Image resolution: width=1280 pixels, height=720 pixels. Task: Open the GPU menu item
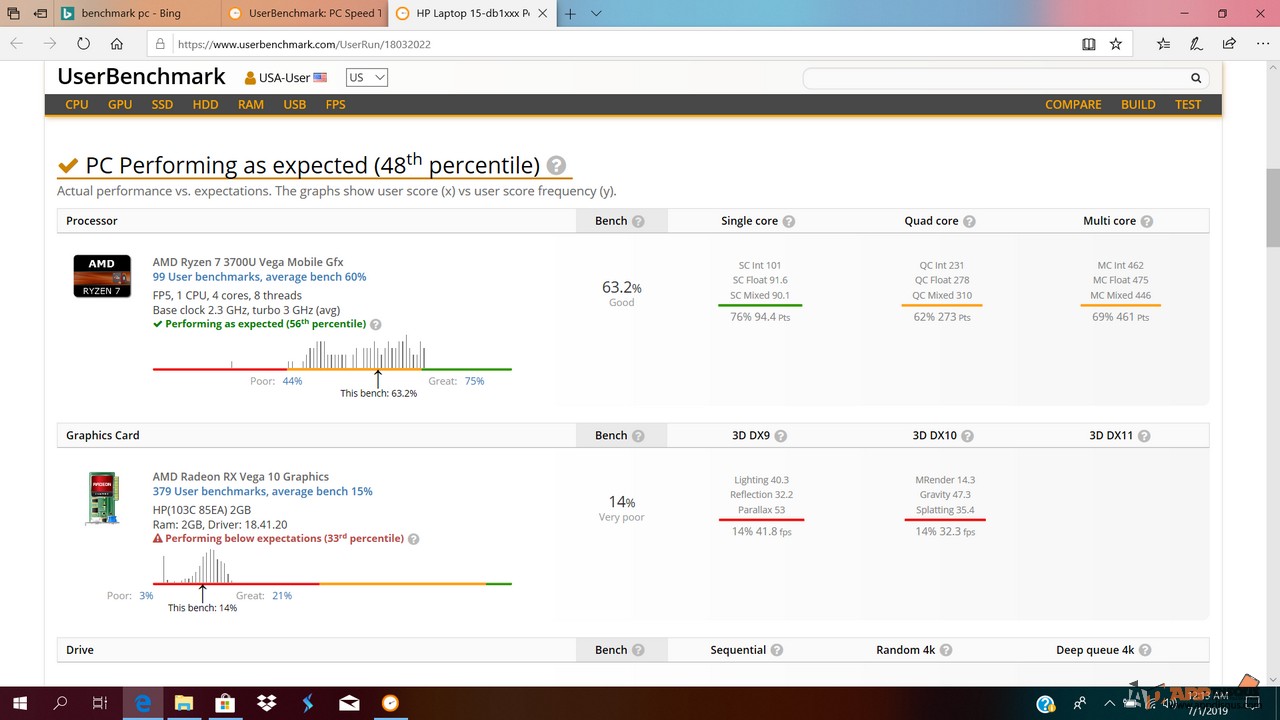coord(120,104)
